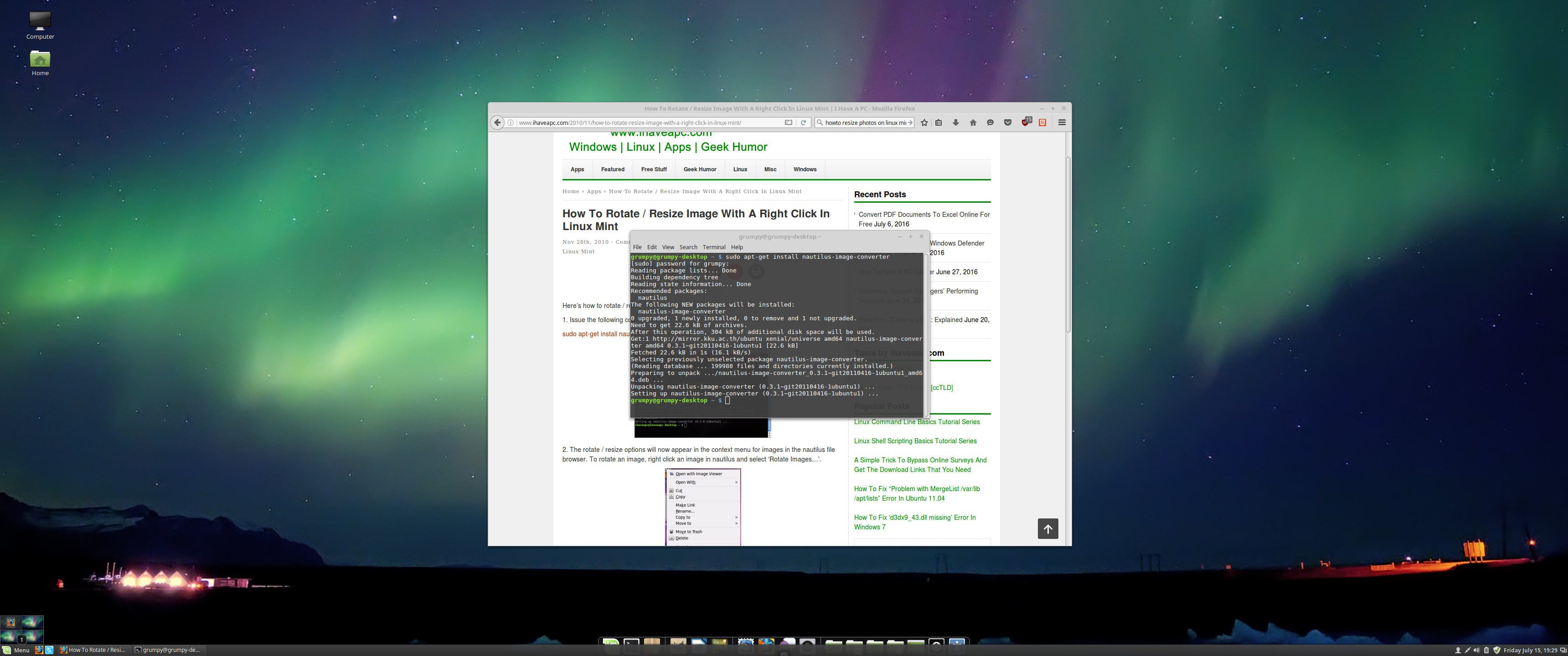The width and height of the screenshot is (1568, 656).
Task: Go to Firefox home page icon
Action: tap(973, 122)
